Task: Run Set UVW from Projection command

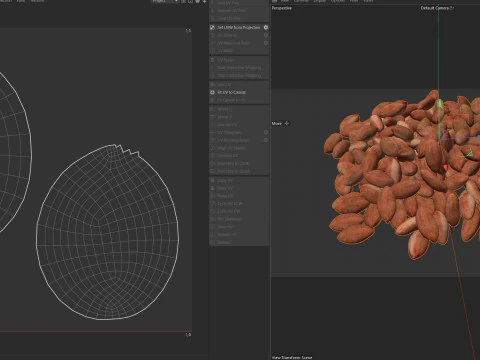Action: coord(238,27)
